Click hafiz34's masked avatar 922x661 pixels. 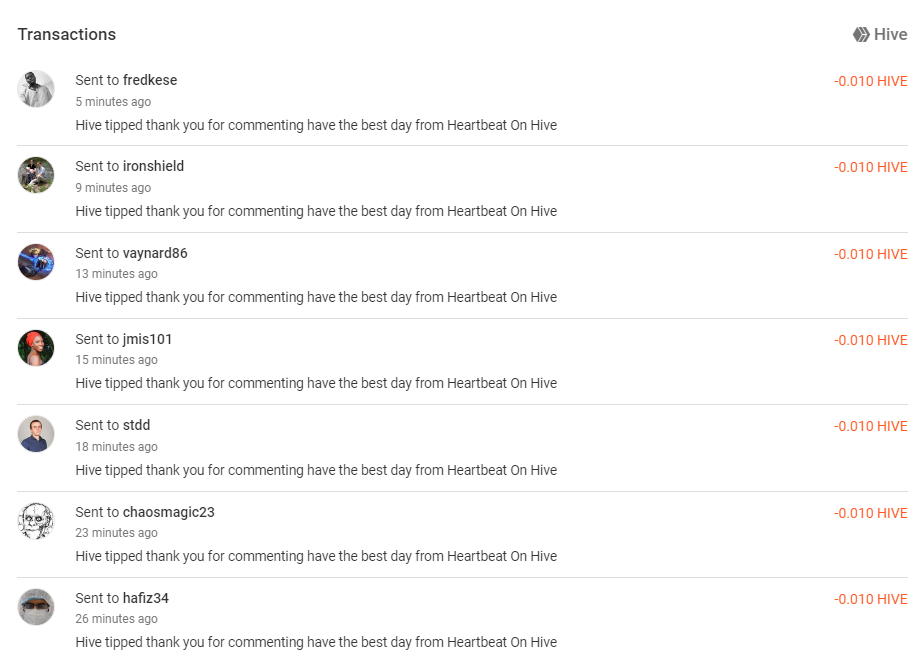click(x=36, y=606)
